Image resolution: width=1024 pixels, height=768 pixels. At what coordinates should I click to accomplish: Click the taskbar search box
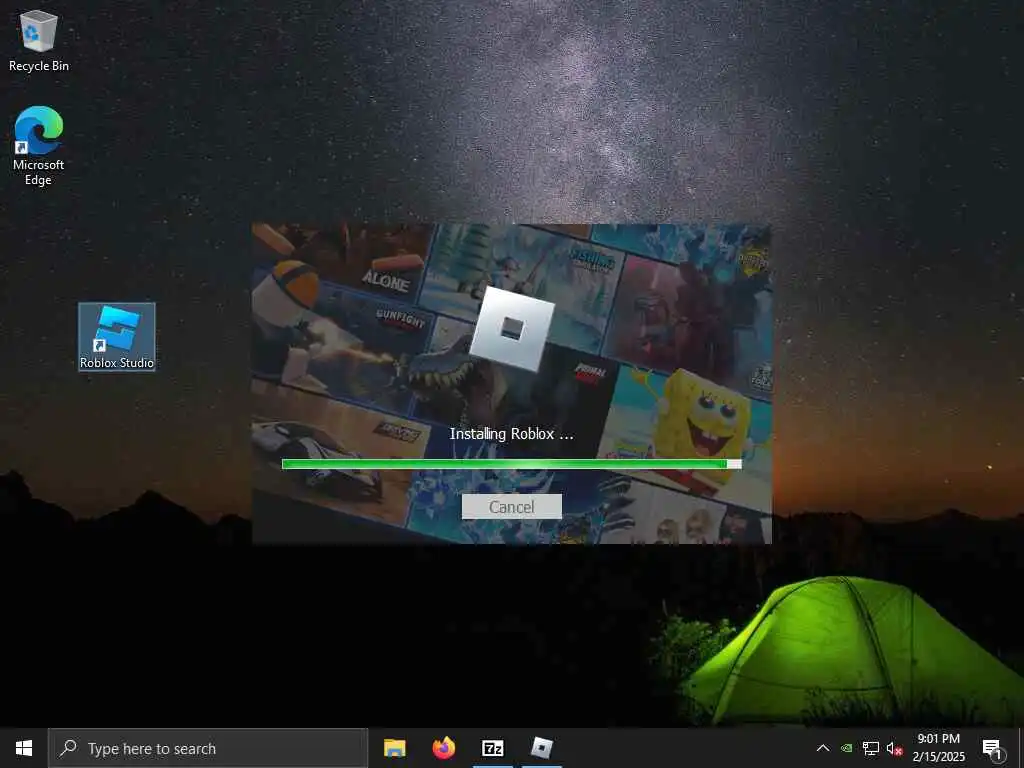(208, 748)
